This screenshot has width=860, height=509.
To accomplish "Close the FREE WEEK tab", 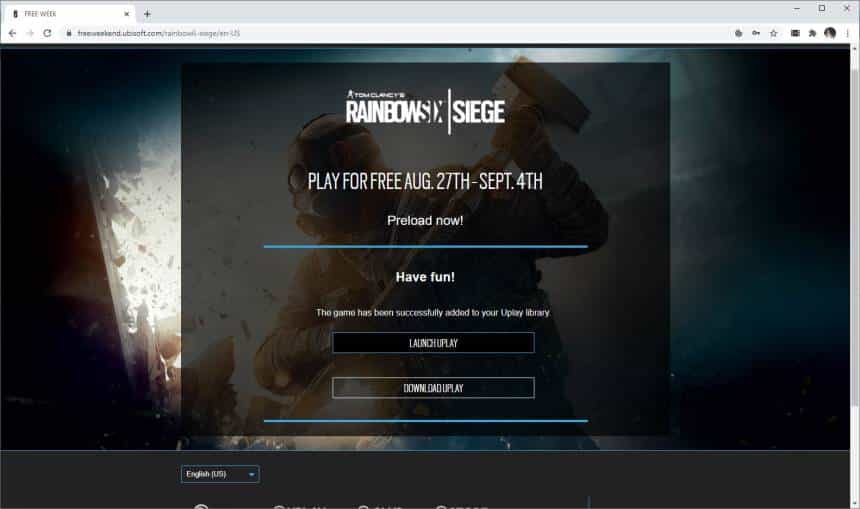I will coord(126,14).
